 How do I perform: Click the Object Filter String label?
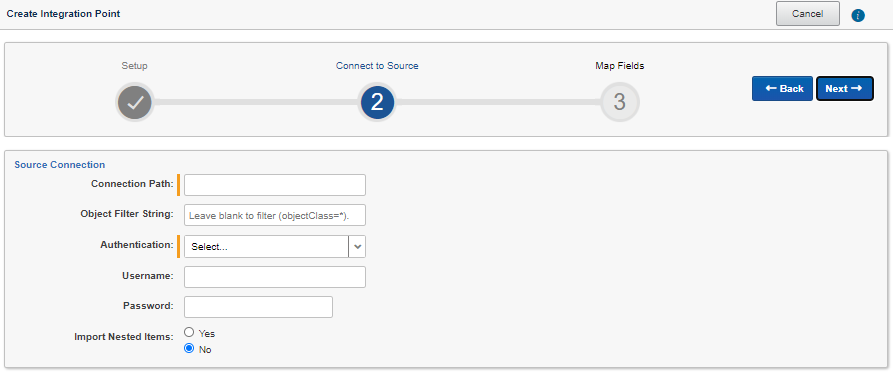[x=127, y=214]
